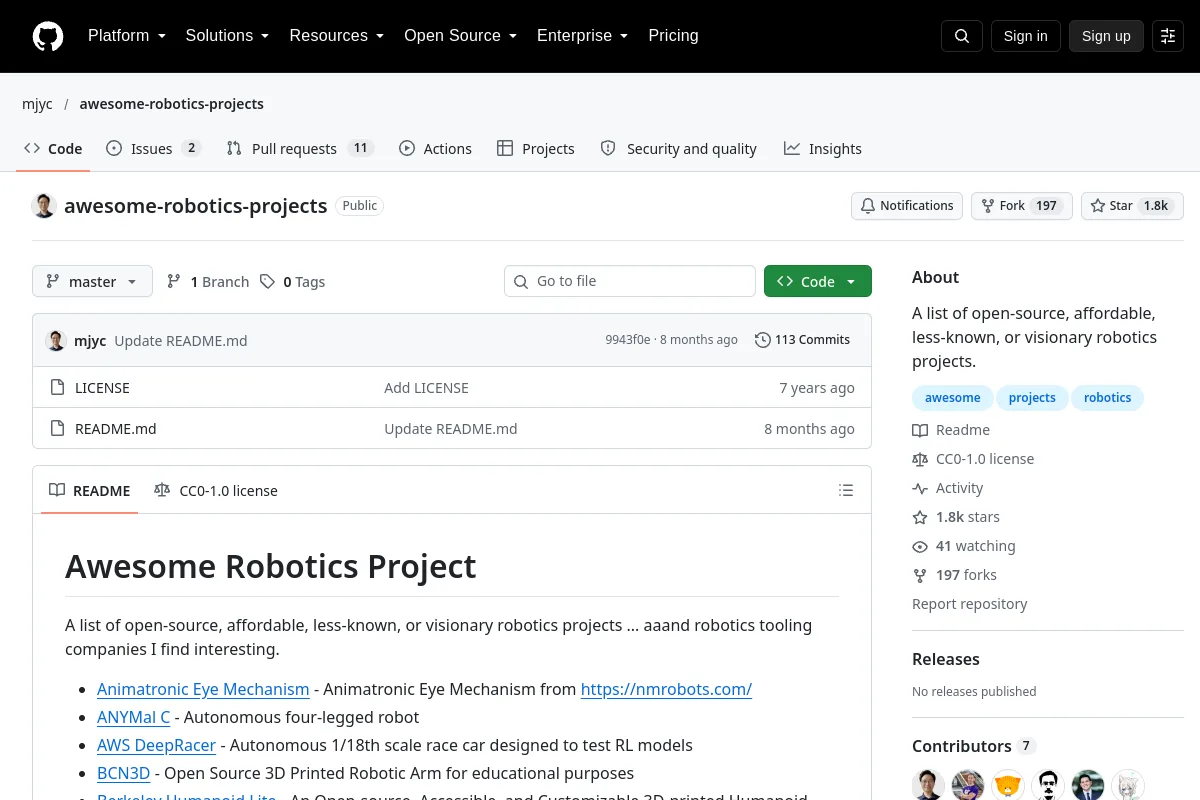Viewport: 1200px width, 800px height.
Task: Open the AWS DeepRacer link
Action: pos(156,745)
